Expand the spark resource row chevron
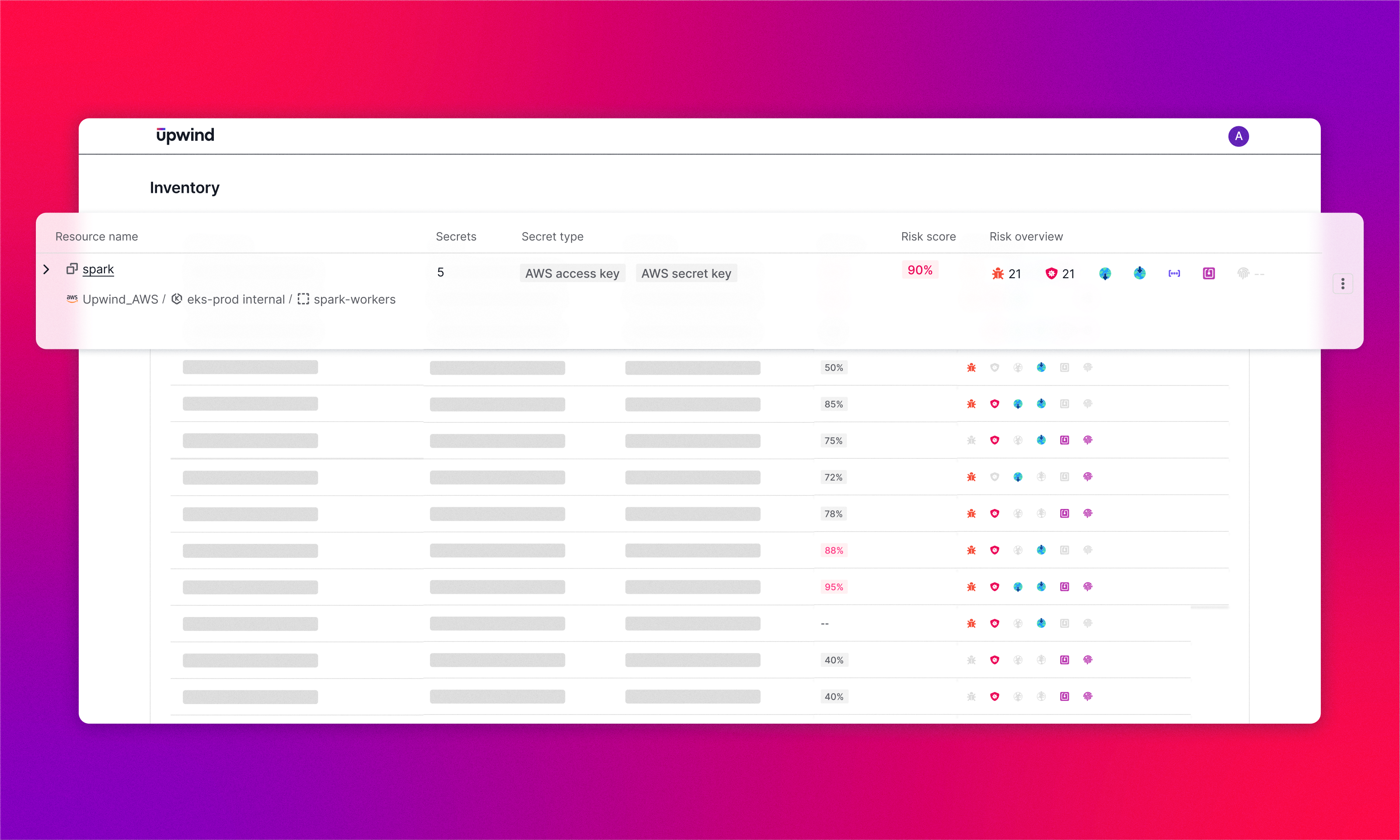 (x=46, y=269)
